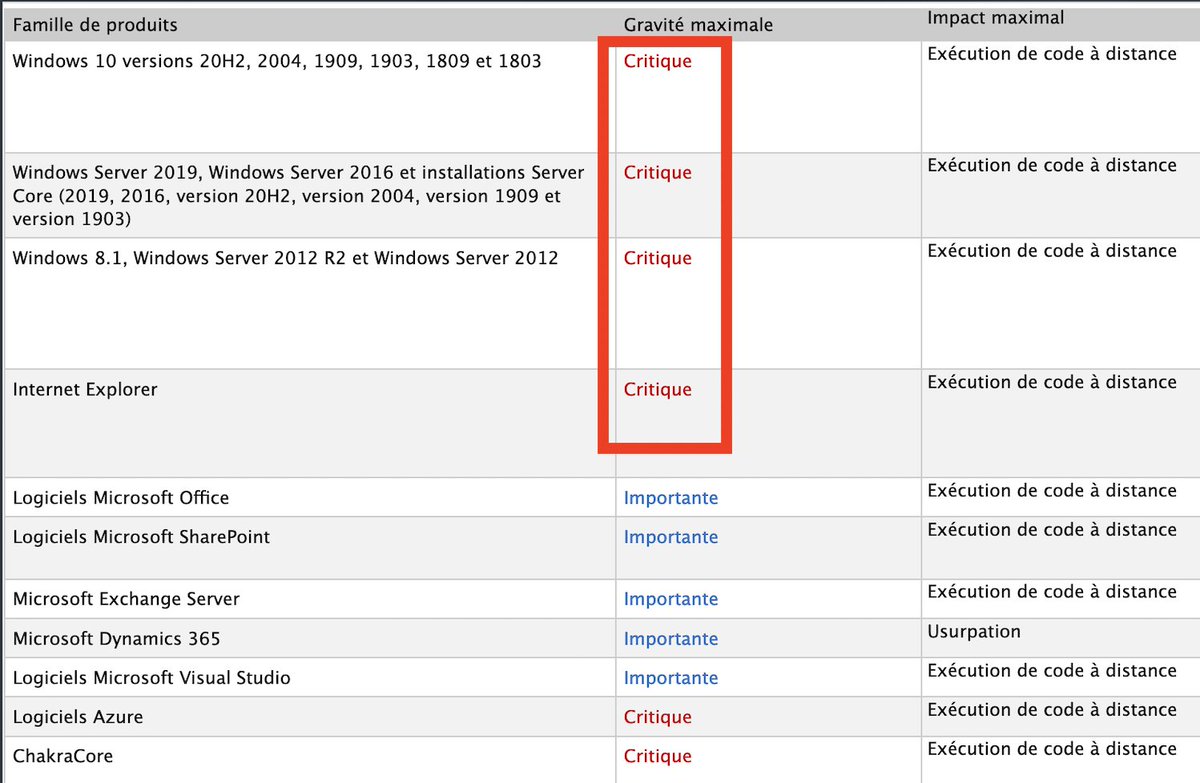The width and height of the screenshot is (1200, 783).
Task: Click "Logiciels Microsoft Office" product name
Action: click(120, 498)
